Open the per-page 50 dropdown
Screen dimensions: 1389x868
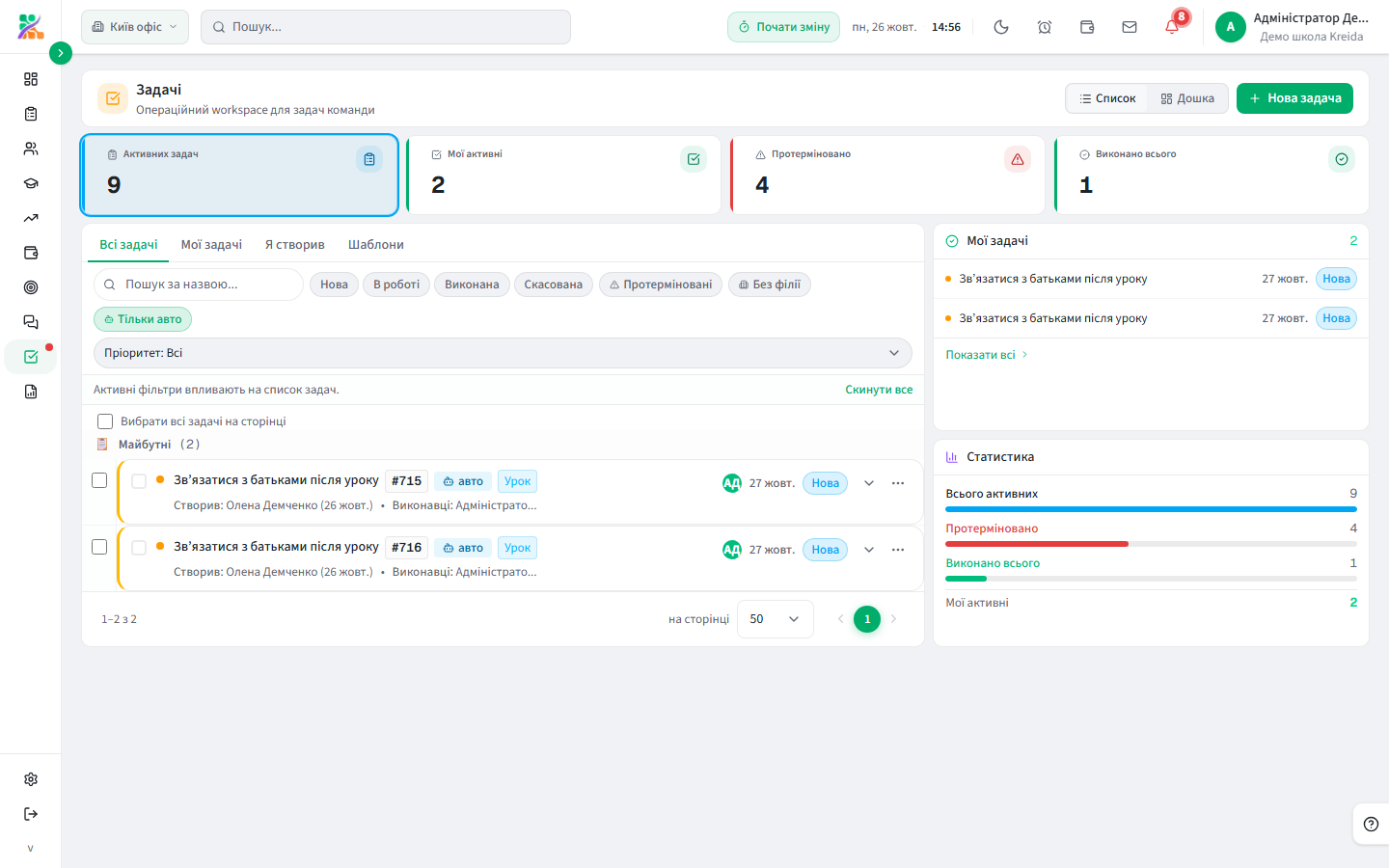coord(775,619)
